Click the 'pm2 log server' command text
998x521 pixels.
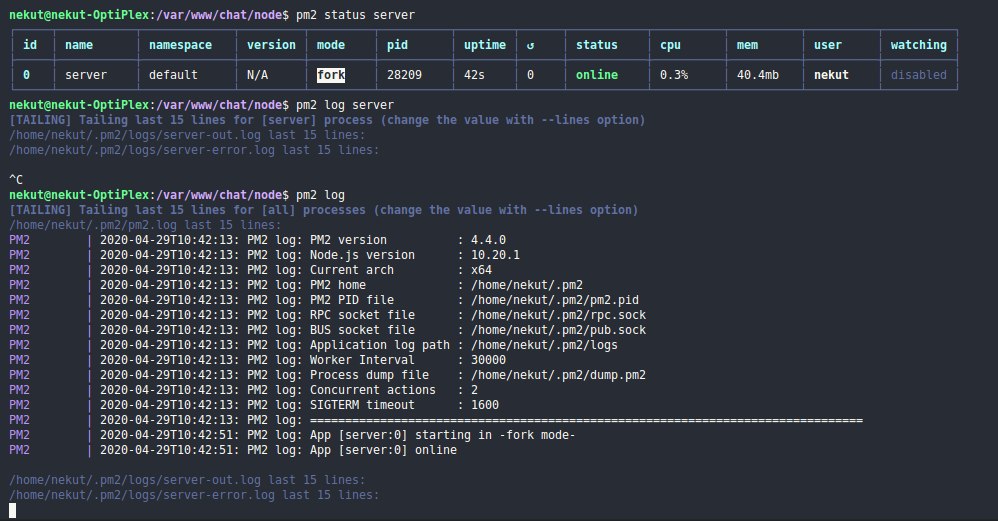click(x=345, y=105)
